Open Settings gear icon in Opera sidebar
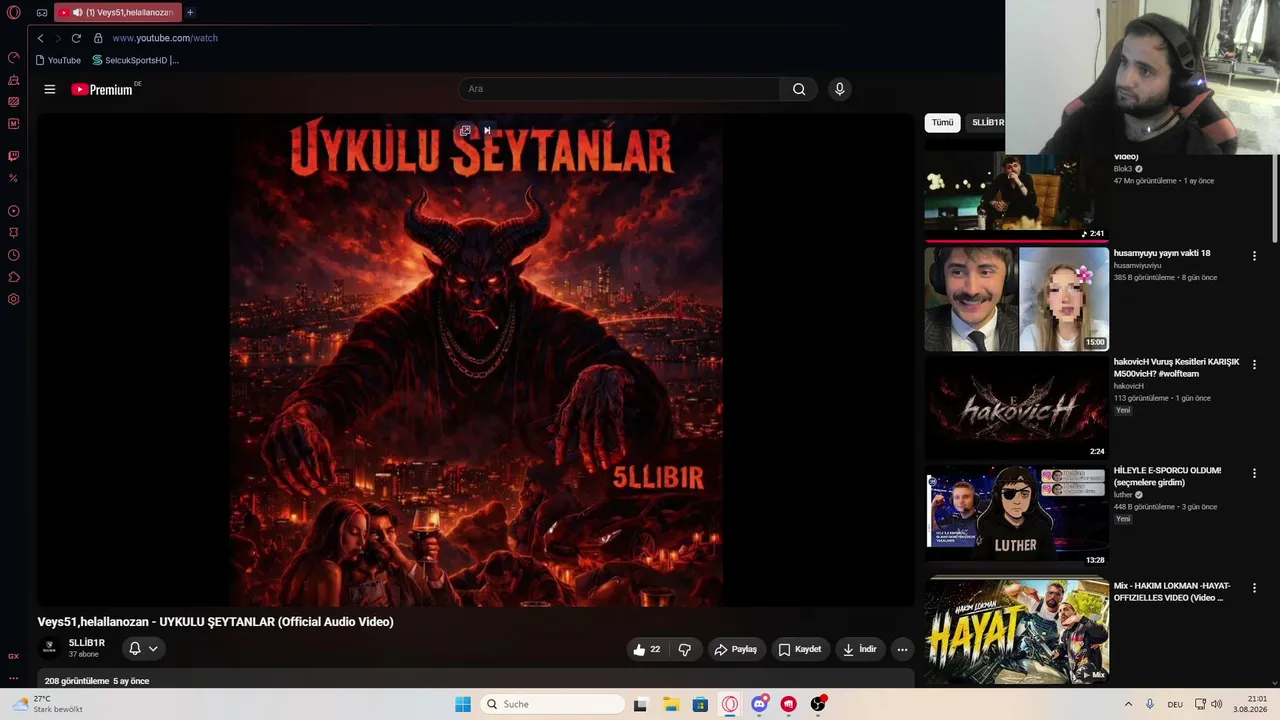Screen dimensions: 1280x720 point(14,299)
